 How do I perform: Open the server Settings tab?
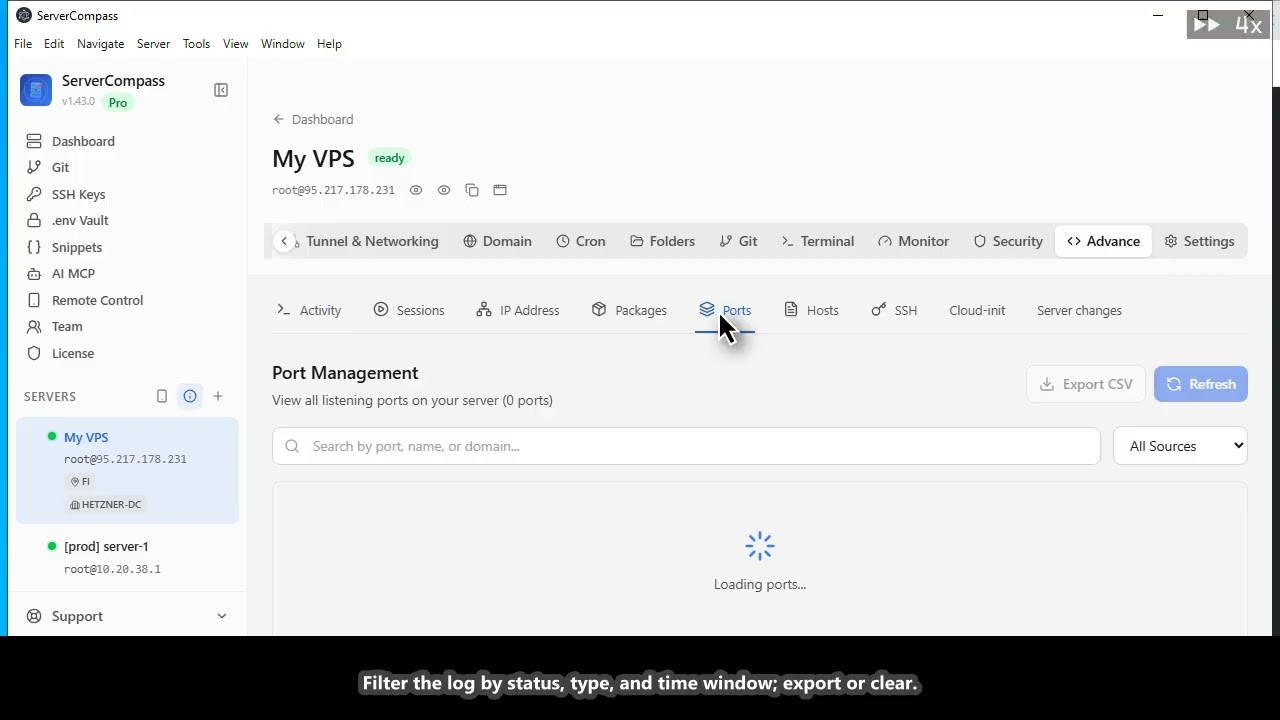[1199, 241]
